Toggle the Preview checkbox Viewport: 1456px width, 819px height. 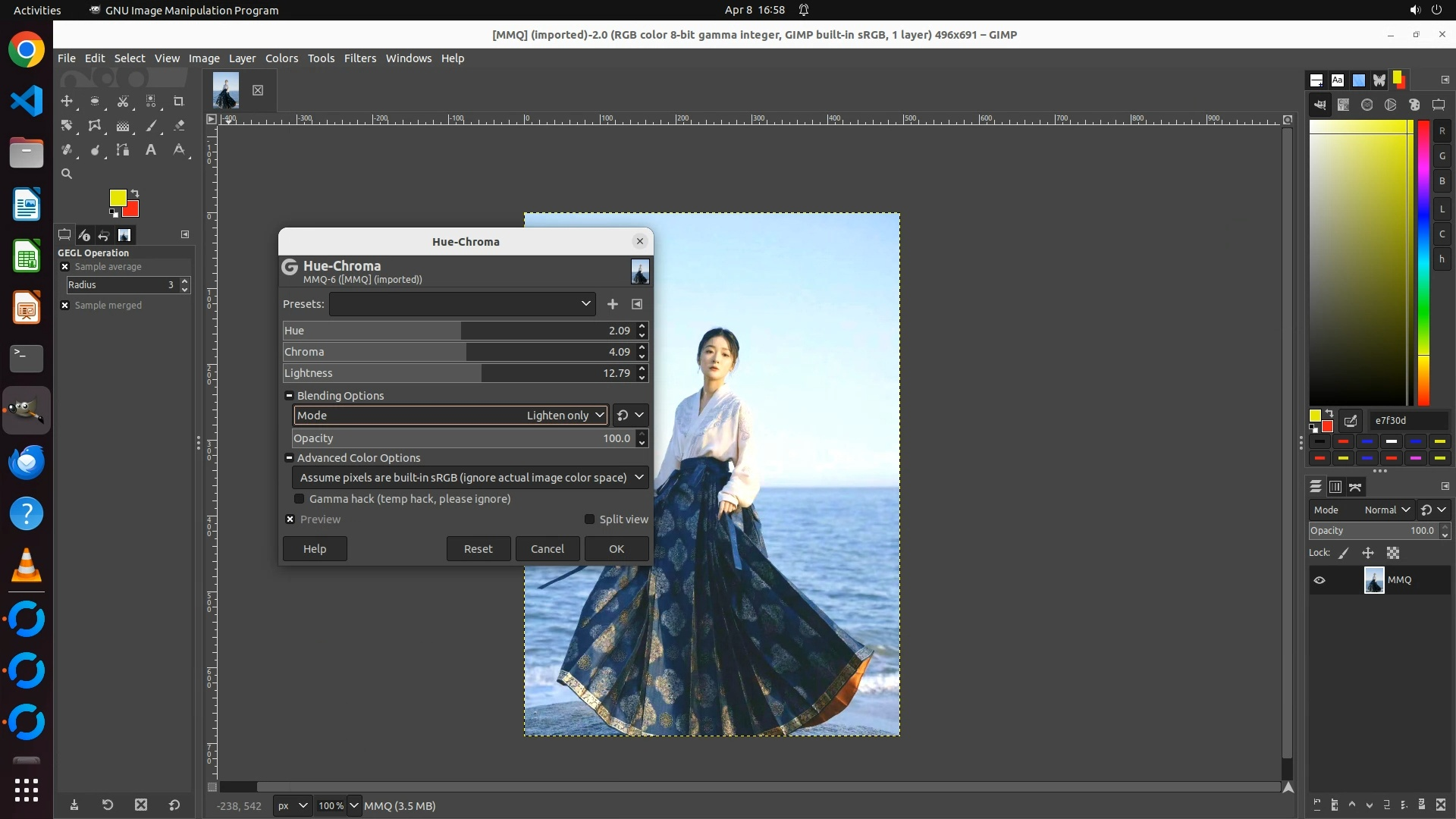point(290,519)
